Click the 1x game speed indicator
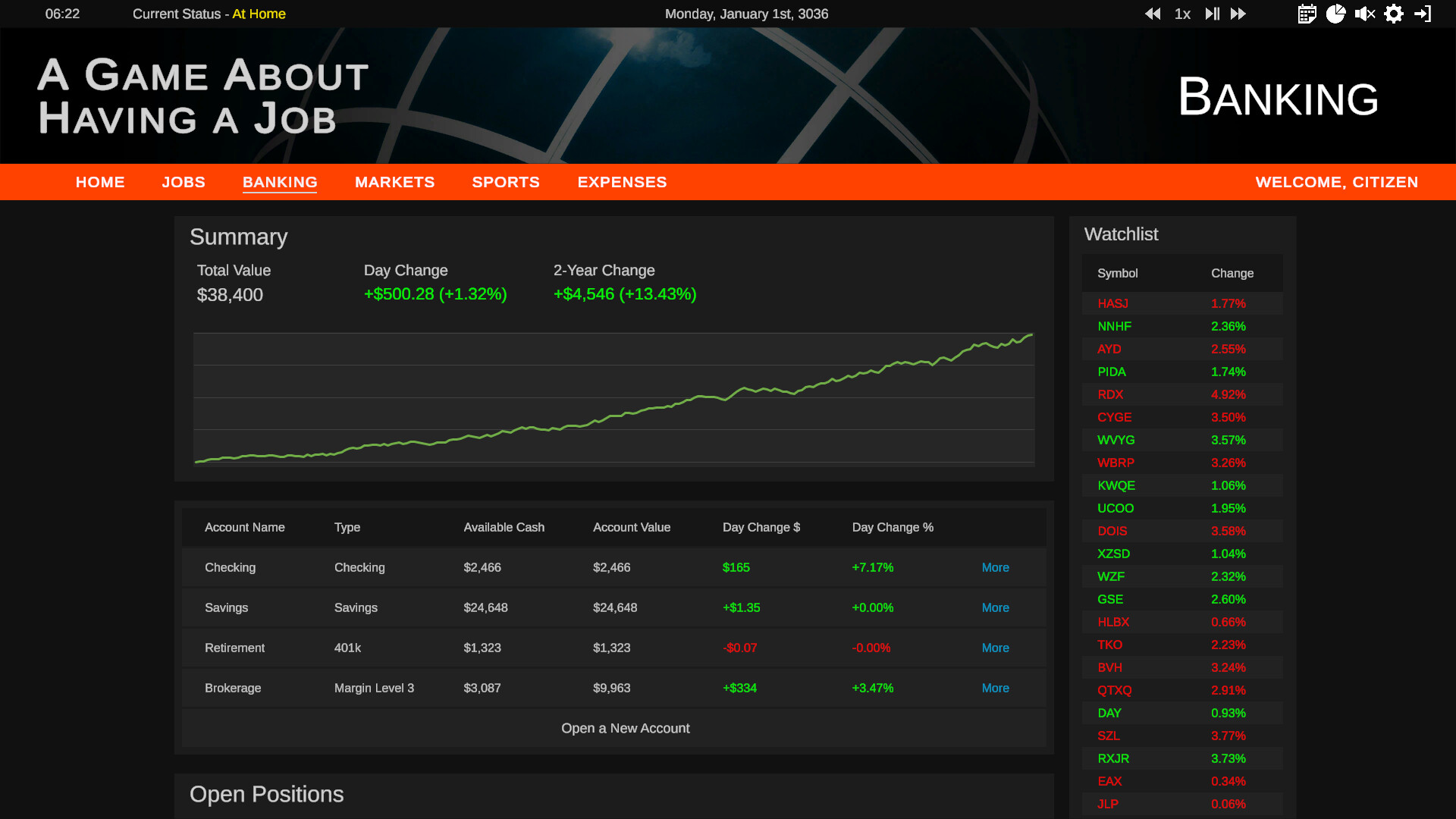This screenshot has height=819, width=1456. 1182,14
